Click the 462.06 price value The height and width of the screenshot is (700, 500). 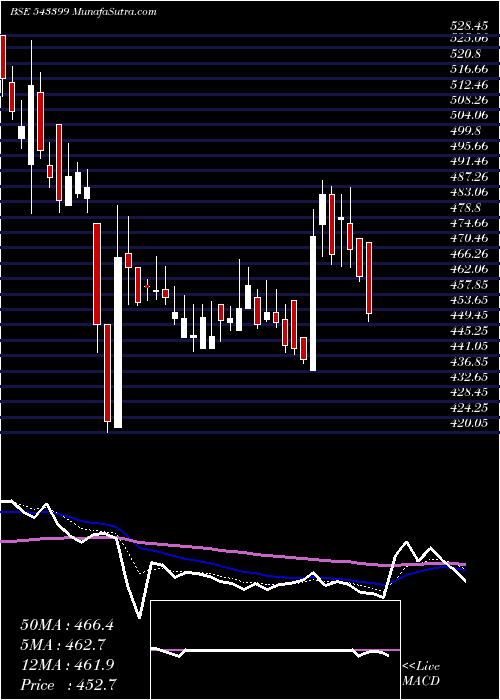click(468, 269)
